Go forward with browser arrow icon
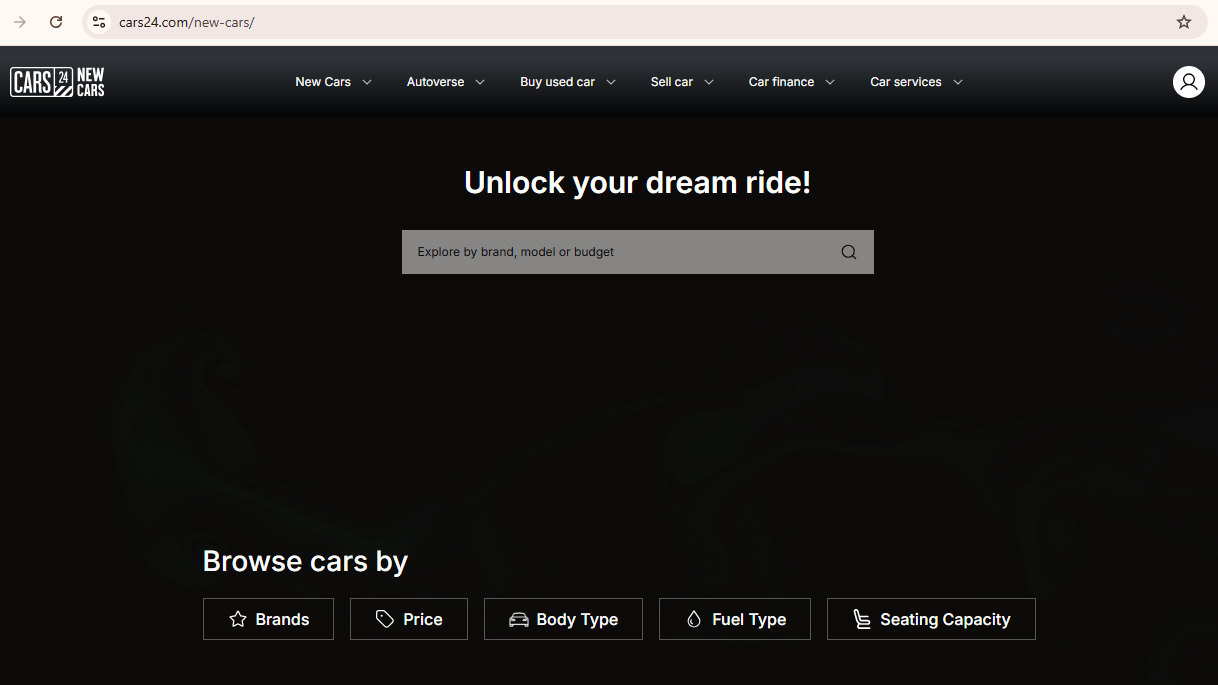This screenshot has width=1218, height=685. pyautogui.click(x=20, y=22)
